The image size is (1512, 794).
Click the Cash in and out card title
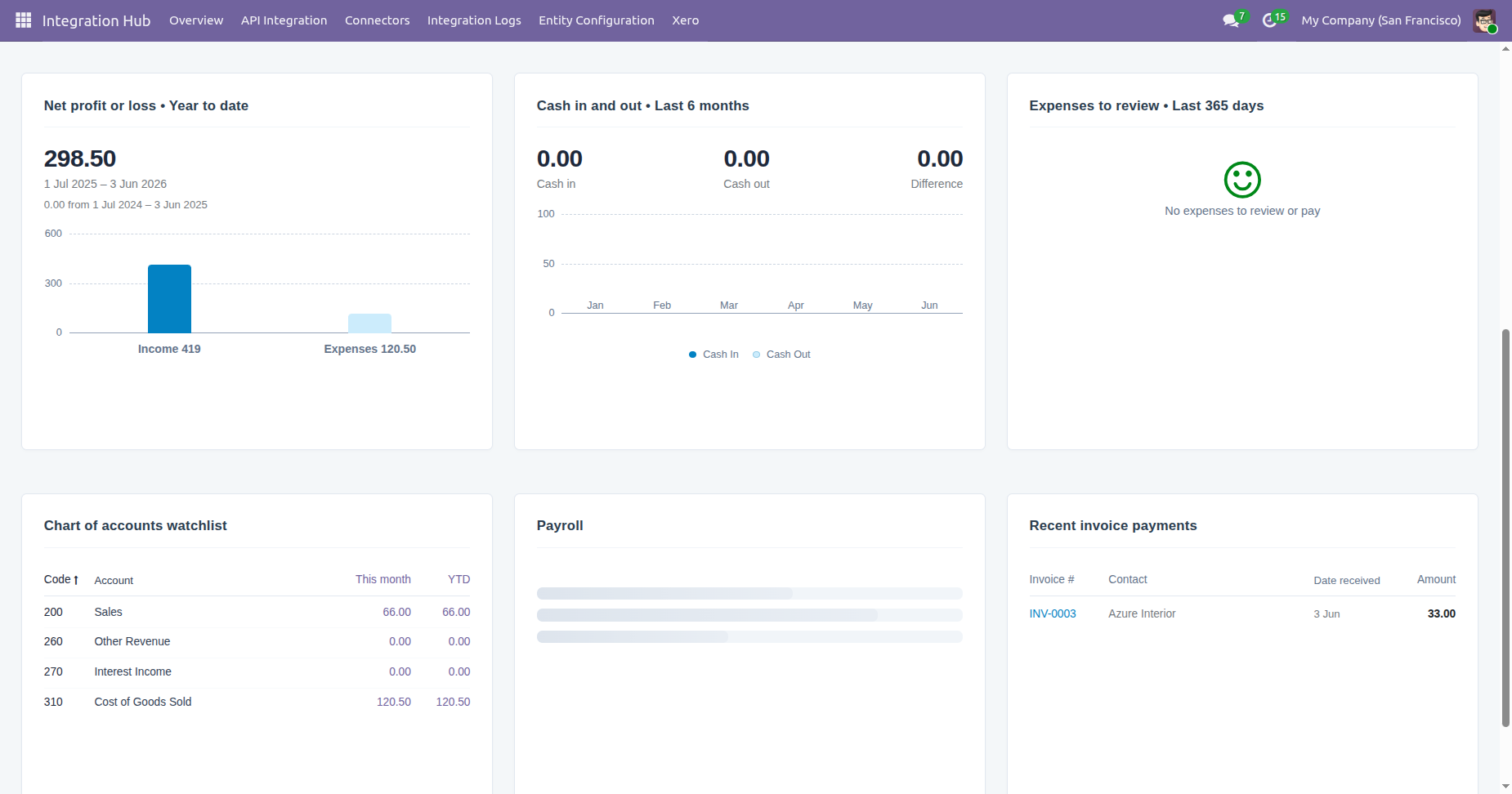[x=642, y=105]
